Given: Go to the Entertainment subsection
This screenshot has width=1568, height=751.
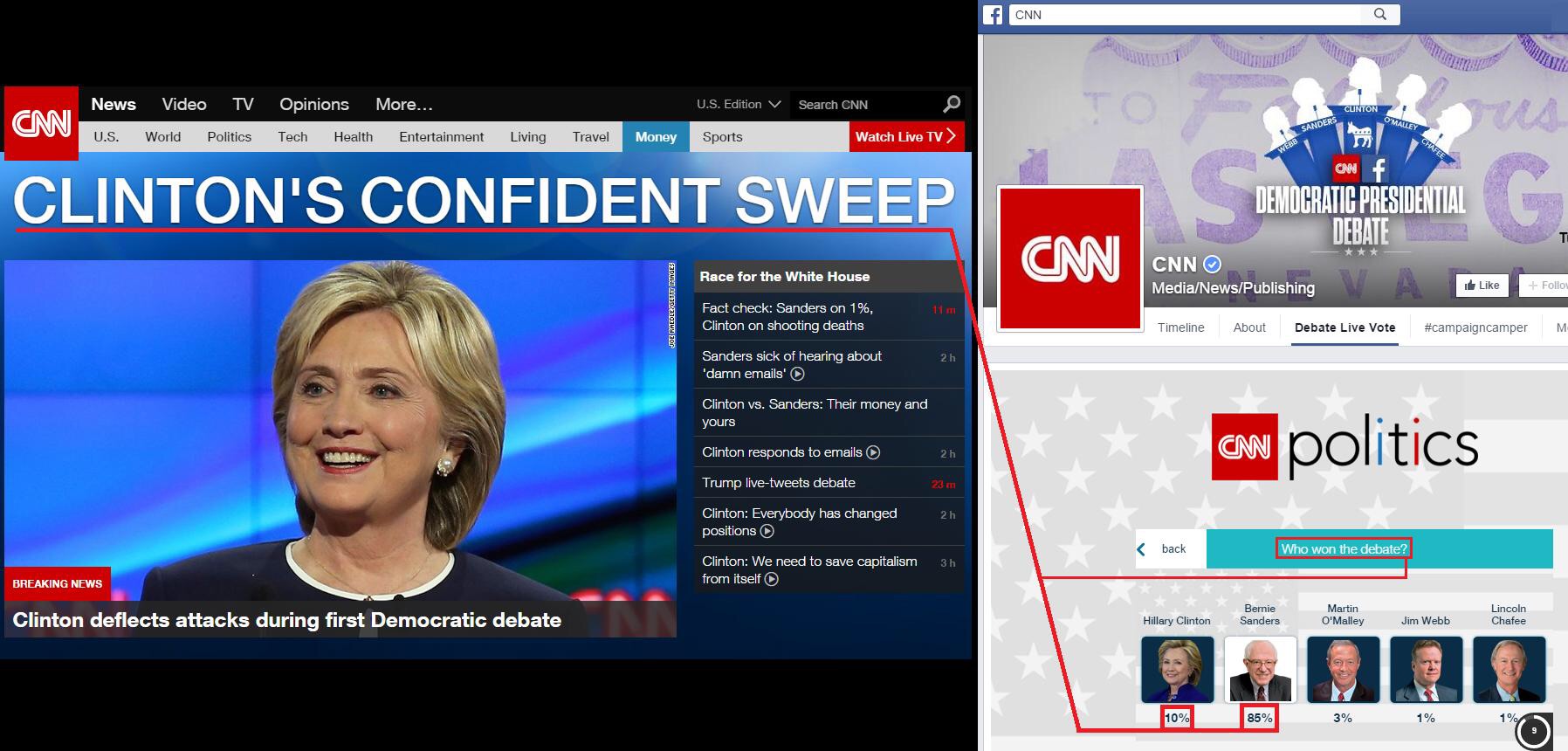Looking at the screenshot, I should [442, 137].
